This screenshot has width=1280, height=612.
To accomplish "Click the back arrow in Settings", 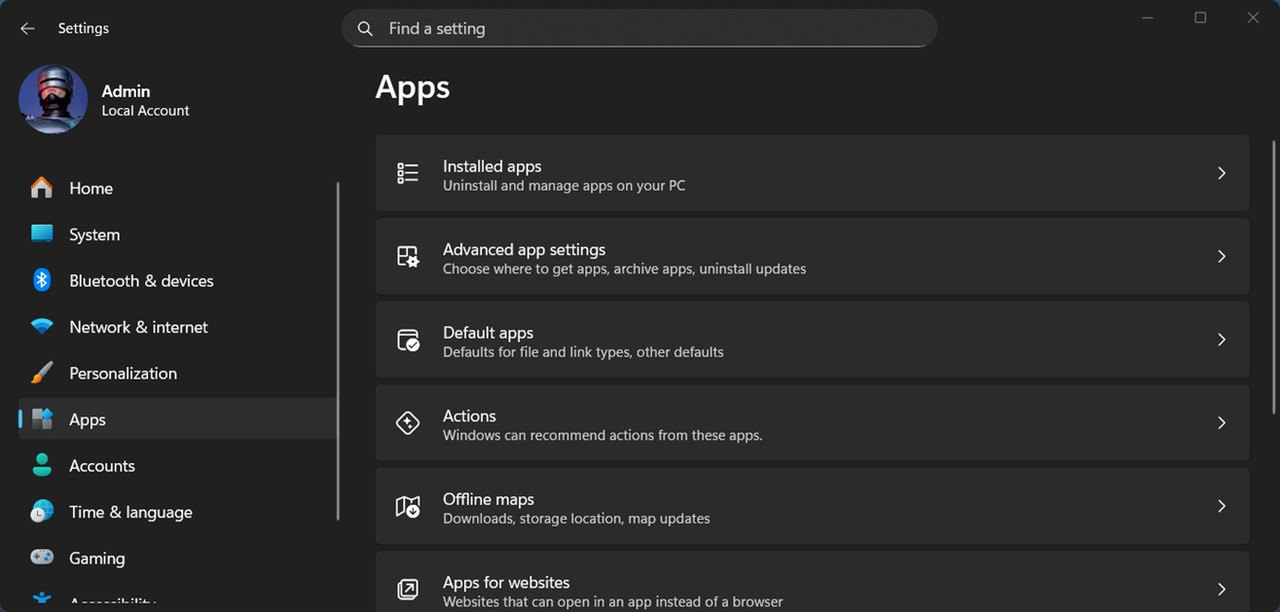I will pos(27,28).
